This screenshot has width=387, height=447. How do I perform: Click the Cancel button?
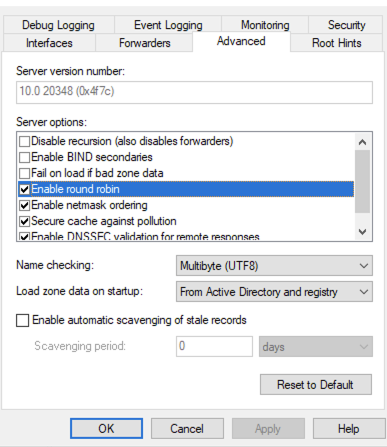[187, 429]
